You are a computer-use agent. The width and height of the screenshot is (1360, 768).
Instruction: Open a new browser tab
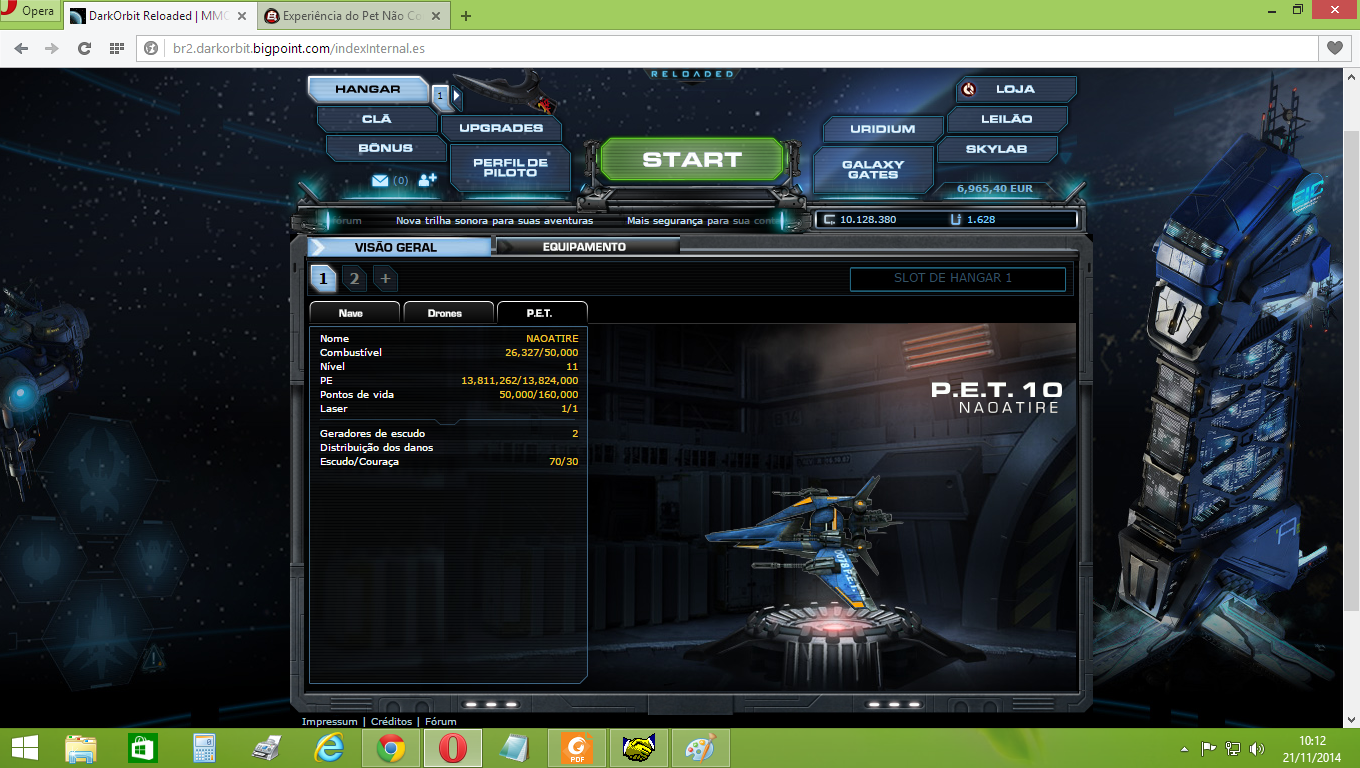(x=466, y=16)
